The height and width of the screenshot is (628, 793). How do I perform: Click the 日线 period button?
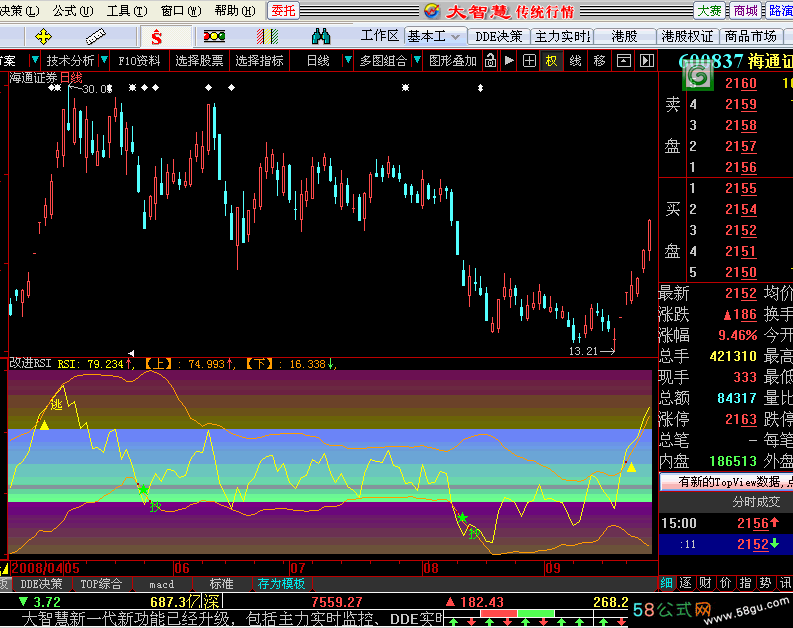(x=318, y=61)
